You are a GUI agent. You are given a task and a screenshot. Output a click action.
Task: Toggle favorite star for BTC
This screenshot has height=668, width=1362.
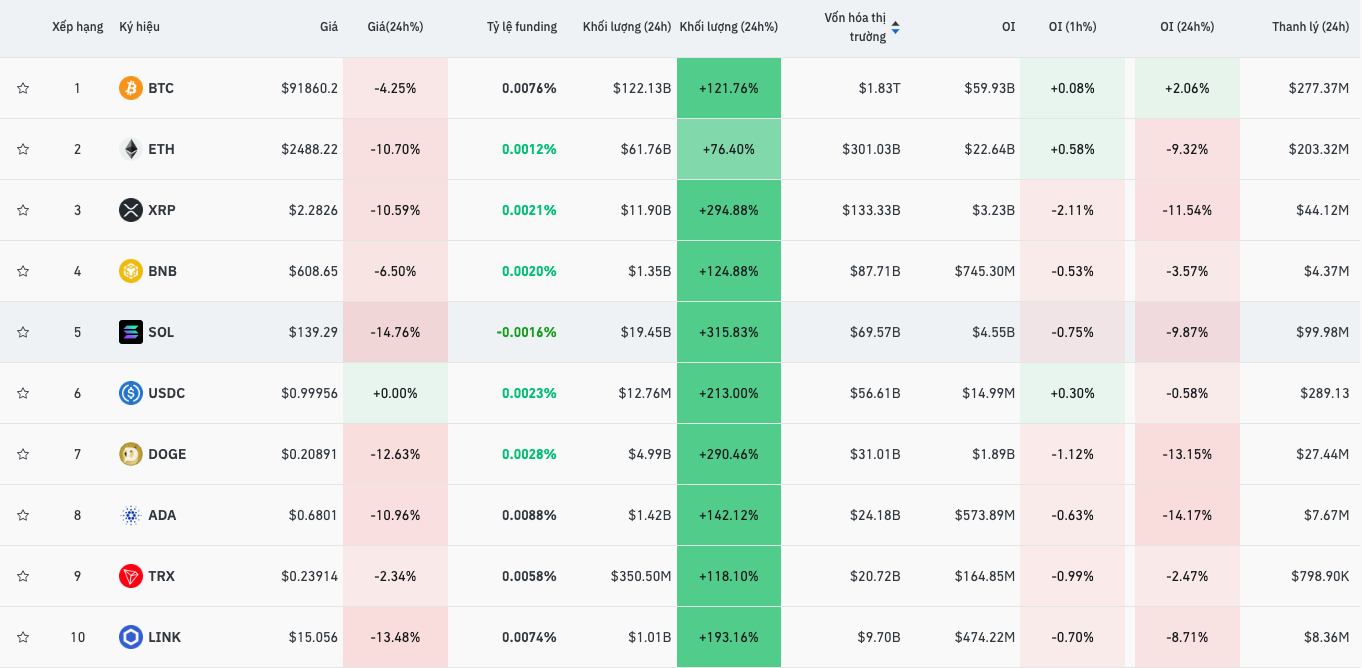click(x=23, y=88)
